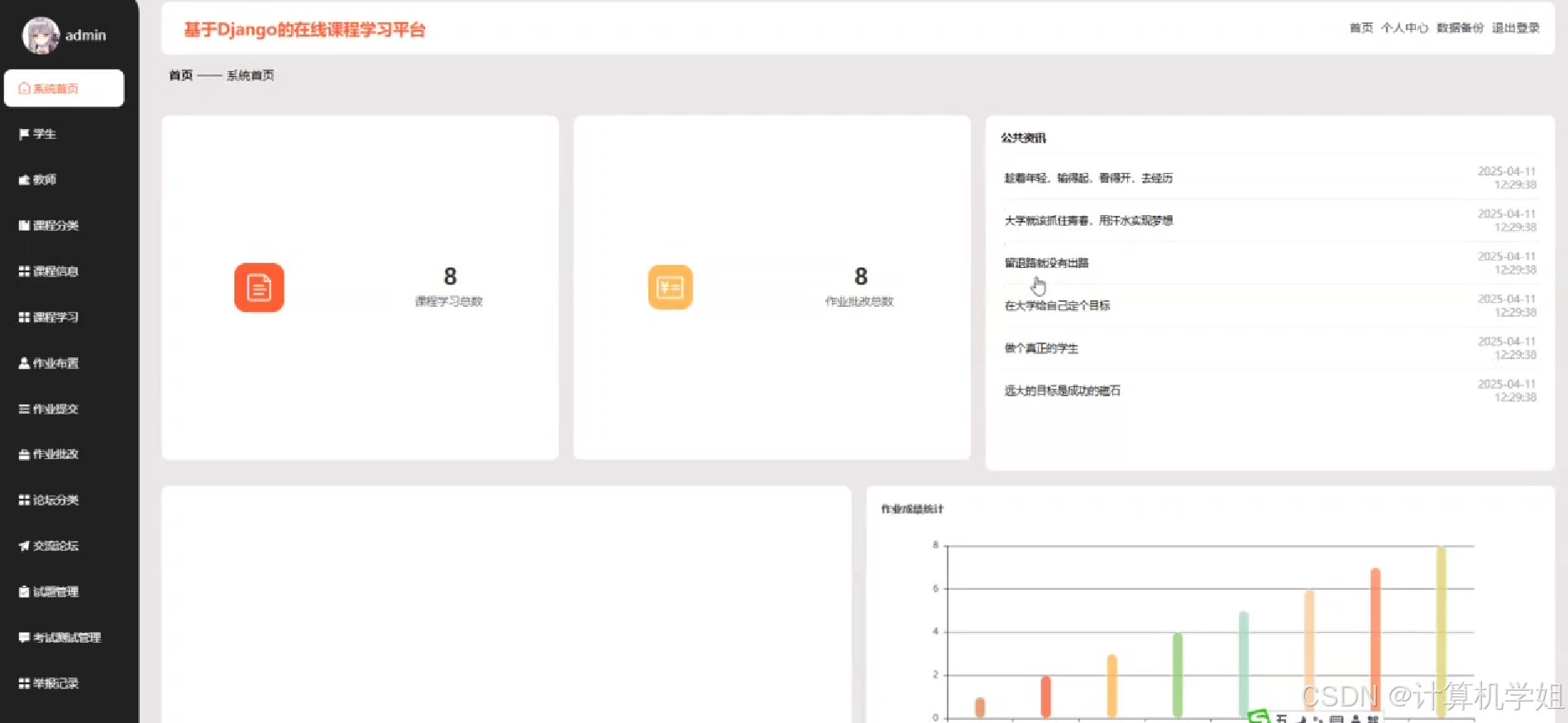Click the green bar in 作业成绩统计 chart
The image size is (1568, 723).
coord(1178,675)
